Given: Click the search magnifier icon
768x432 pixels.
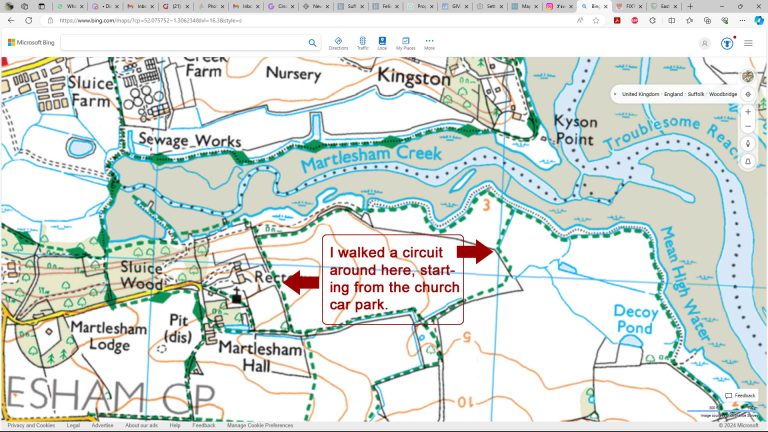Looking at the screenshot, I should coord(313,43).
